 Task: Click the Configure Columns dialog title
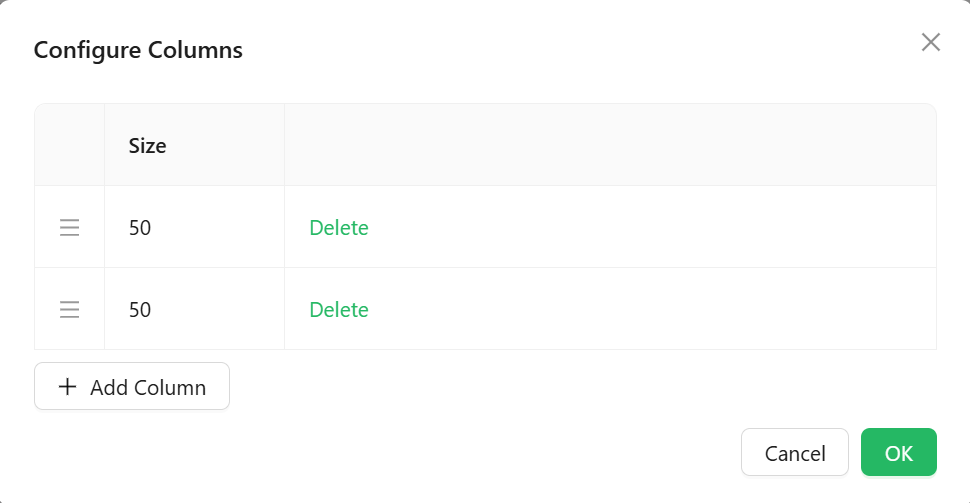138,49
